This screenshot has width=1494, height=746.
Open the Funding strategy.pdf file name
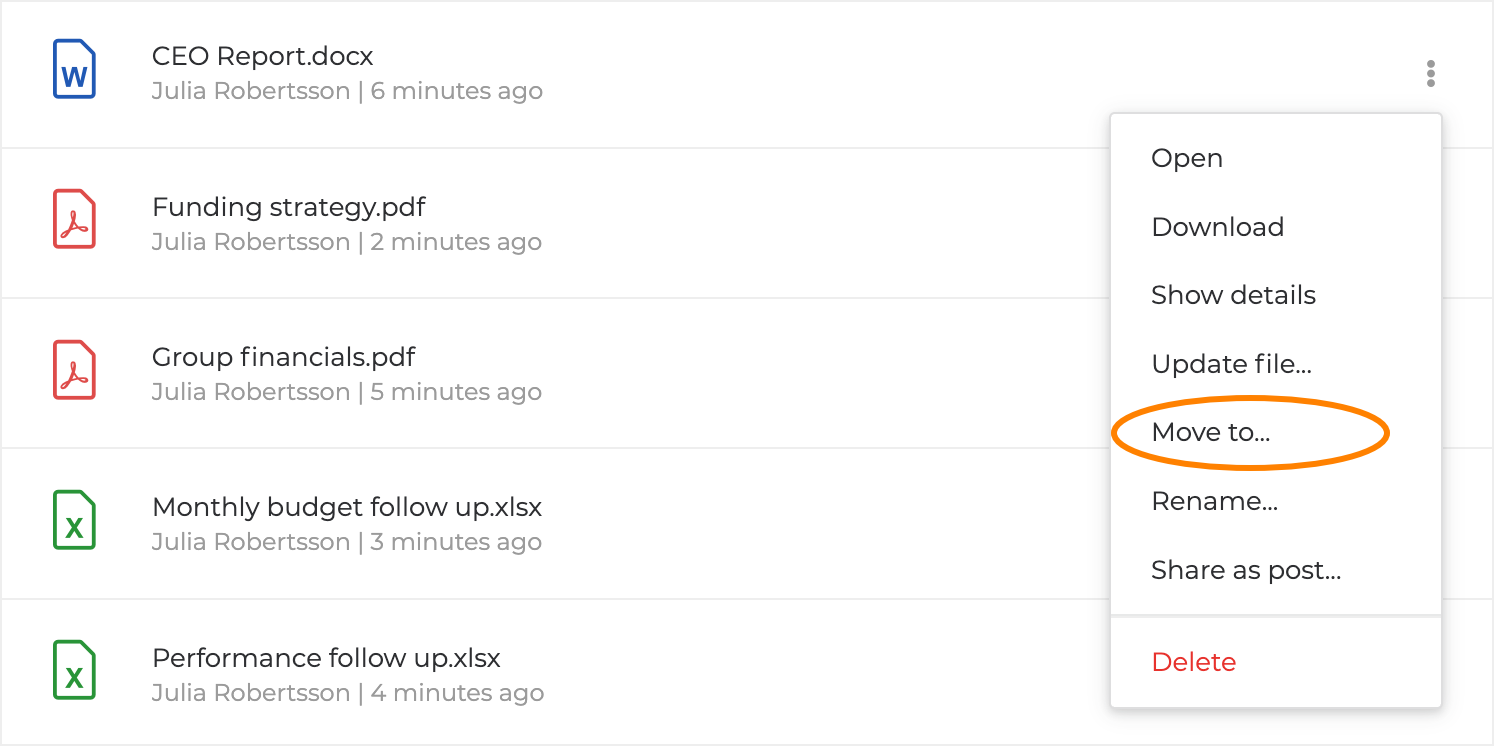tap(288, 207)
